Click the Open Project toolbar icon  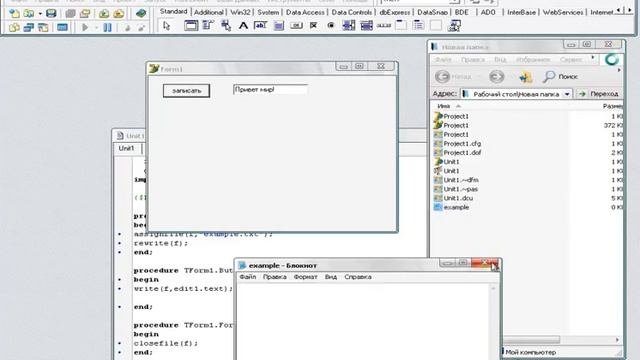(85, 13)
